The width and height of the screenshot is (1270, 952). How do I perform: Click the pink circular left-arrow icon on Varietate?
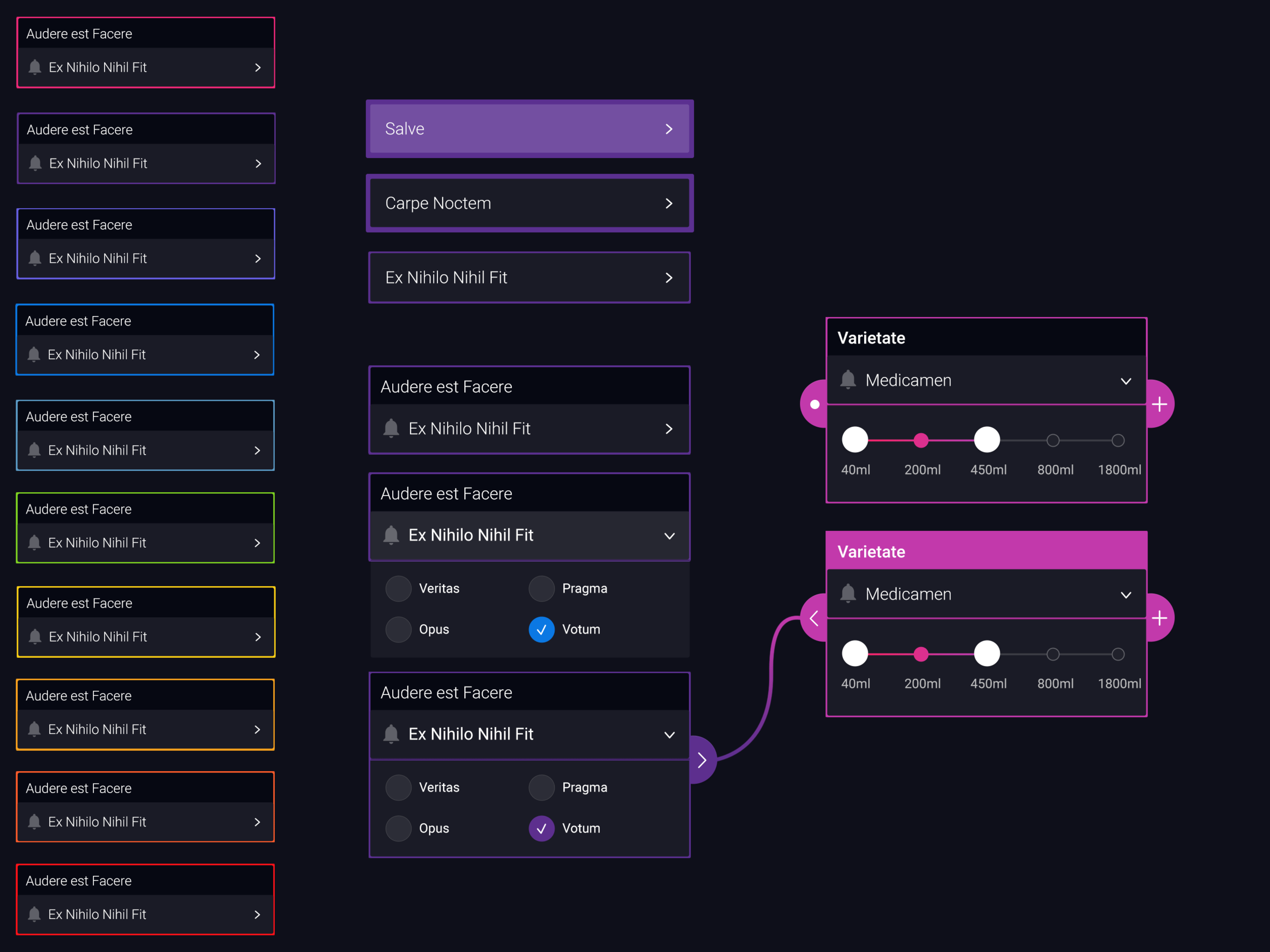[814, 618]
